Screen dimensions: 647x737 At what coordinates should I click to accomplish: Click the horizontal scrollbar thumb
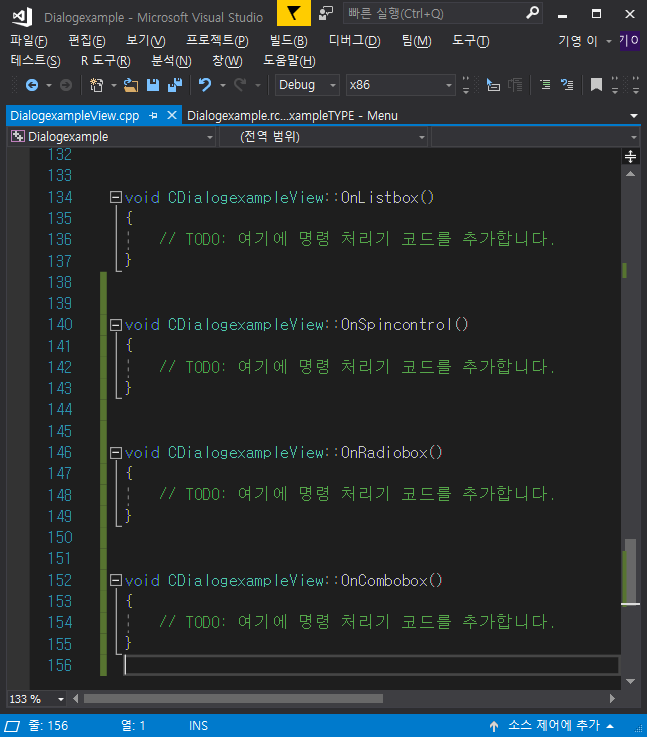[x=233, y=699]
